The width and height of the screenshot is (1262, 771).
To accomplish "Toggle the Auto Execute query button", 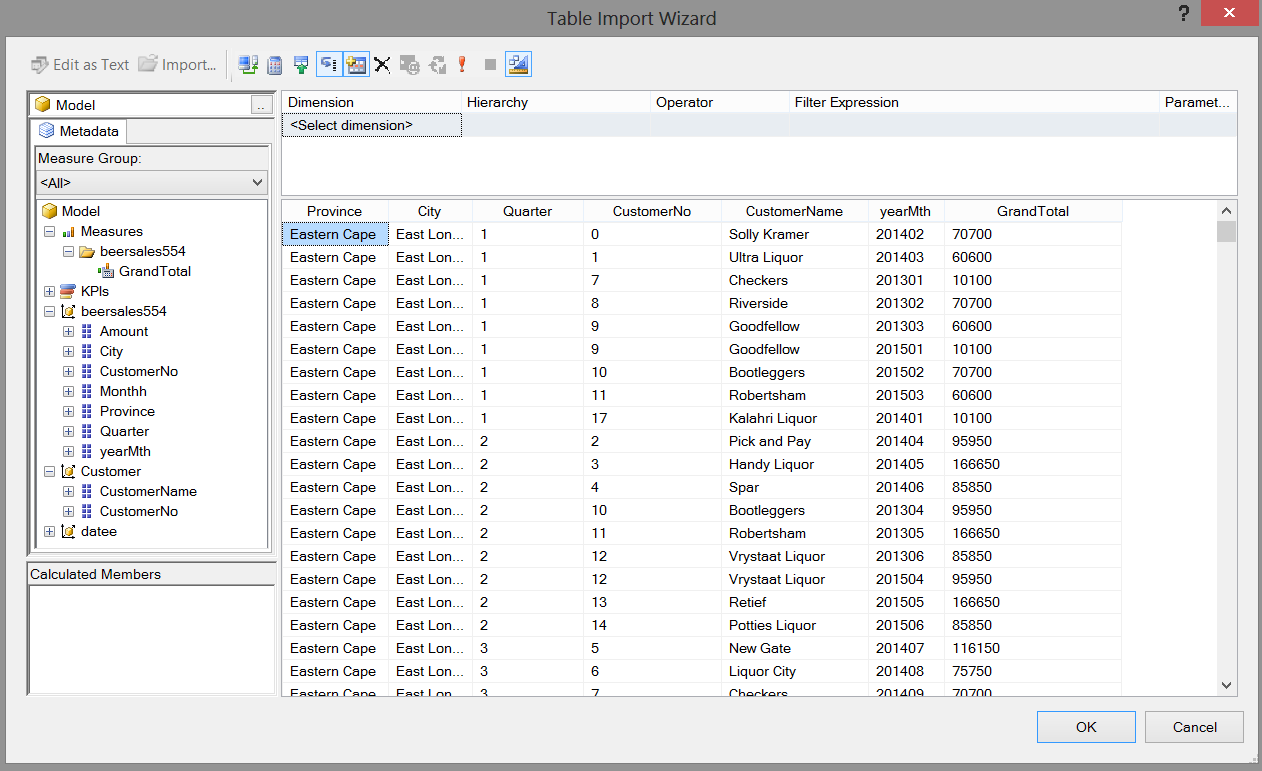I will pyautogui.click(x=329, y=65).
